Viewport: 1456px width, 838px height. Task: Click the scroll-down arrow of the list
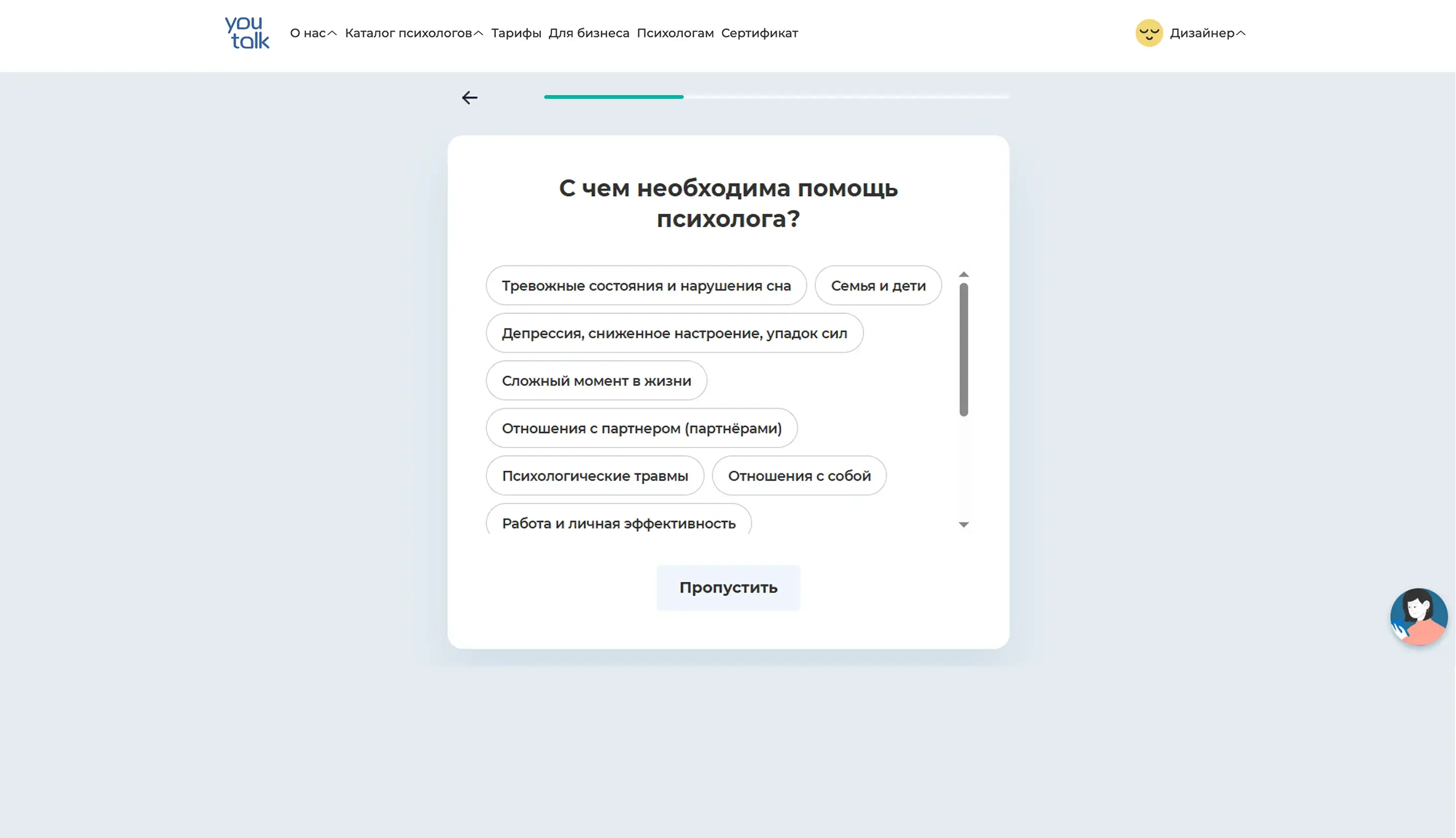point(964,525)
